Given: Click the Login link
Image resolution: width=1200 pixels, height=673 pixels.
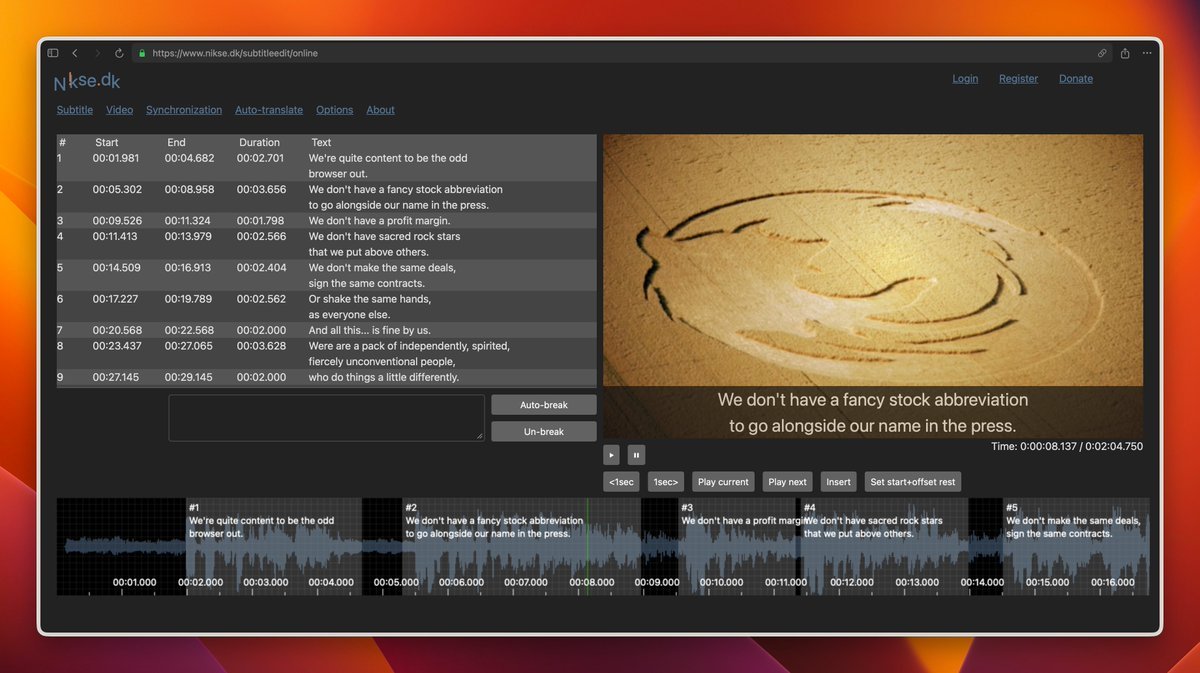Looking at the screenshot, I should coord(965,79).
